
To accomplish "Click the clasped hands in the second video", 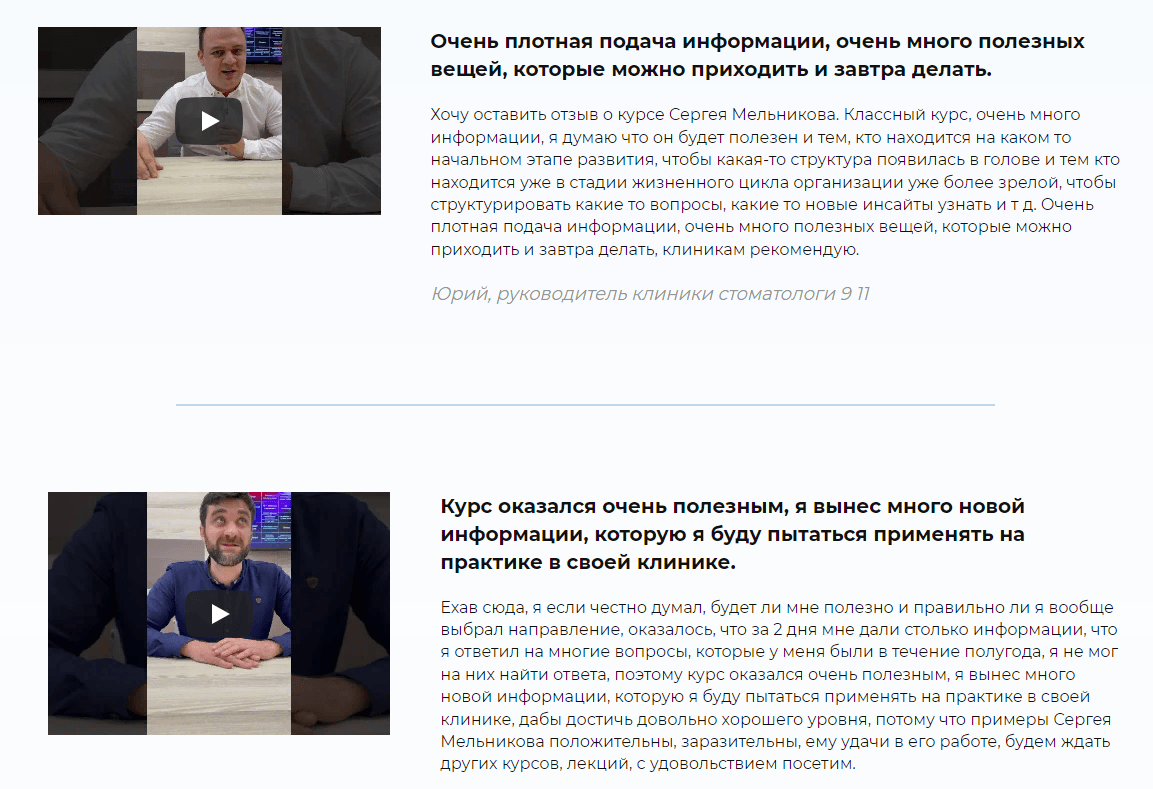I will click(219, 651).
